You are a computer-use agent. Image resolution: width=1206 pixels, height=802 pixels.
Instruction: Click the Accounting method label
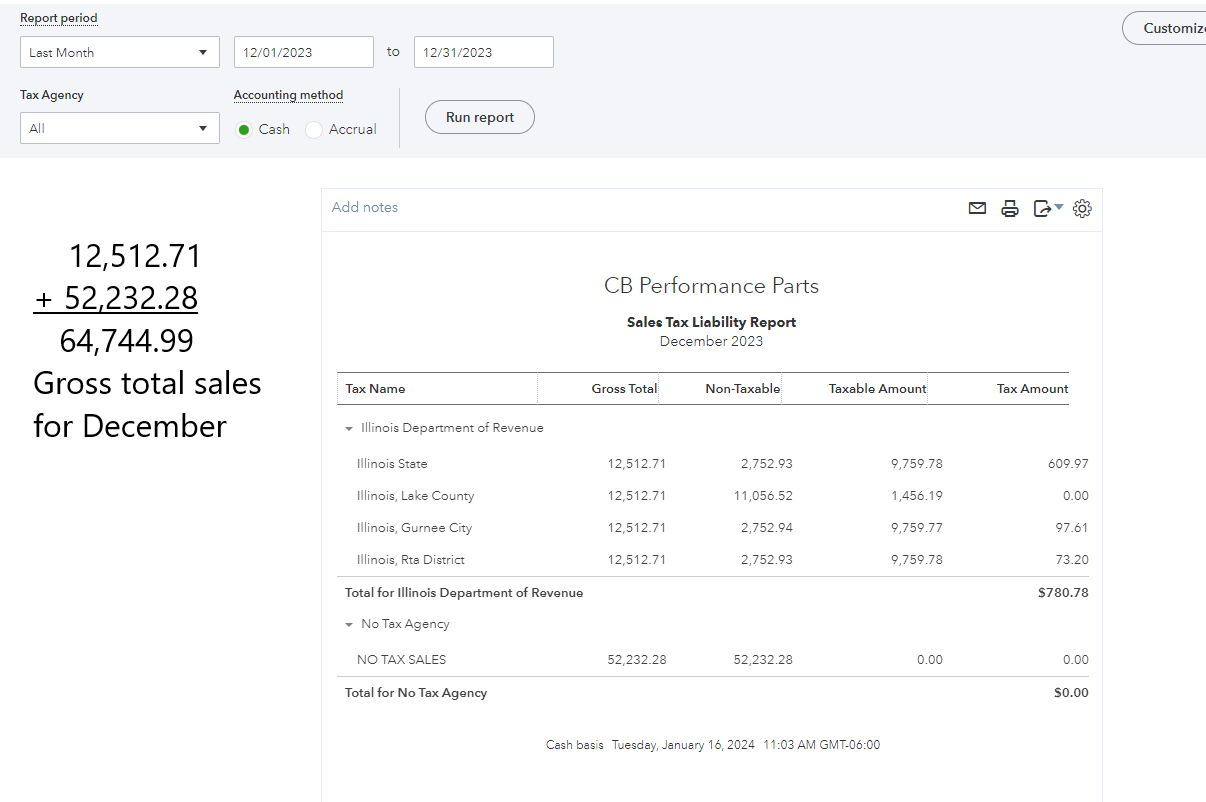288,95
